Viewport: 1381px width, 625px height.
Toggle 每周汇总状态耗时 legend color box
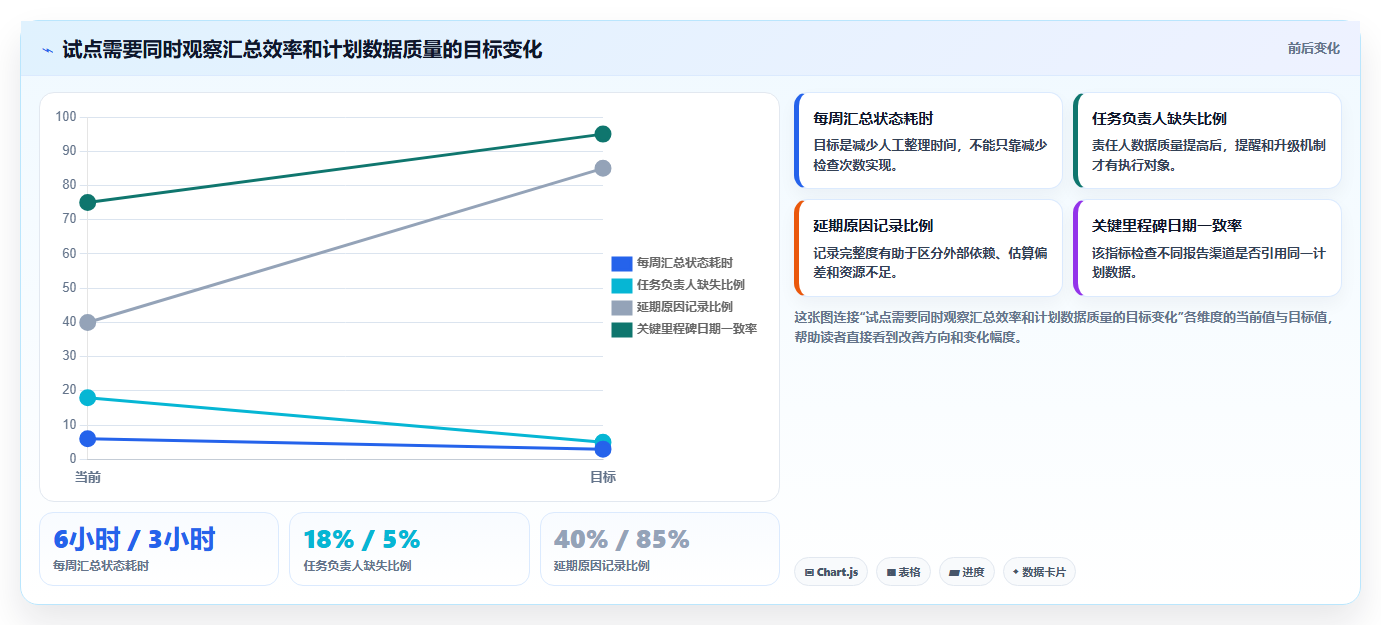[622, 263]
